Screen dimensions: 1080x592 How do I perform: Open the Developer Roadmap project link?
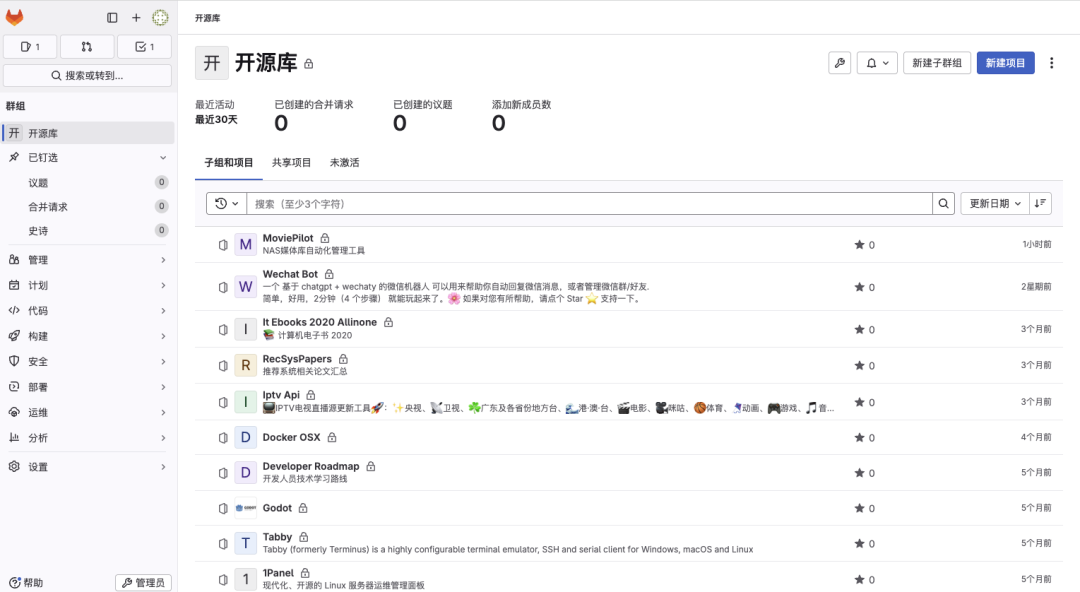pos(311,467)
